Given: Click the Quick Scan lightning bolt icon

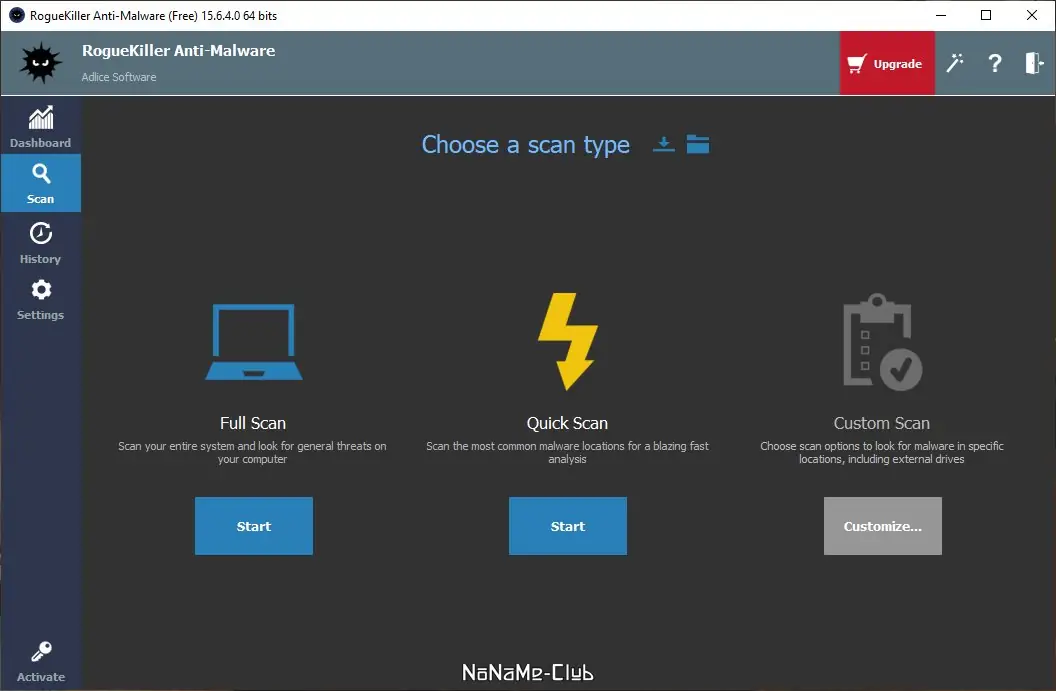Looking at the screenshot, I should pos(567,341).
